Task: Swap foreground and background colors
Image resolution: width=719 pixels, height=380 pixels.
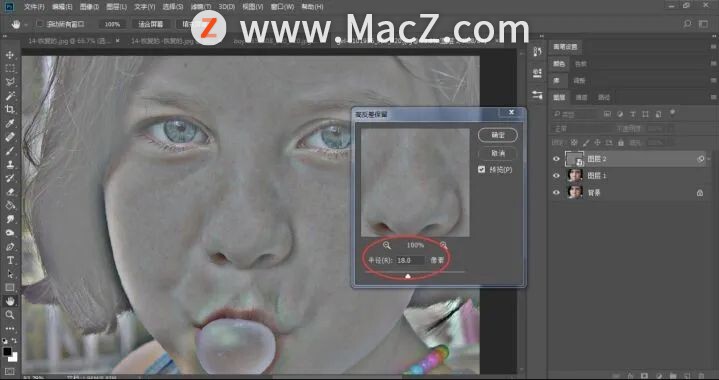Action: coord(14,341)
